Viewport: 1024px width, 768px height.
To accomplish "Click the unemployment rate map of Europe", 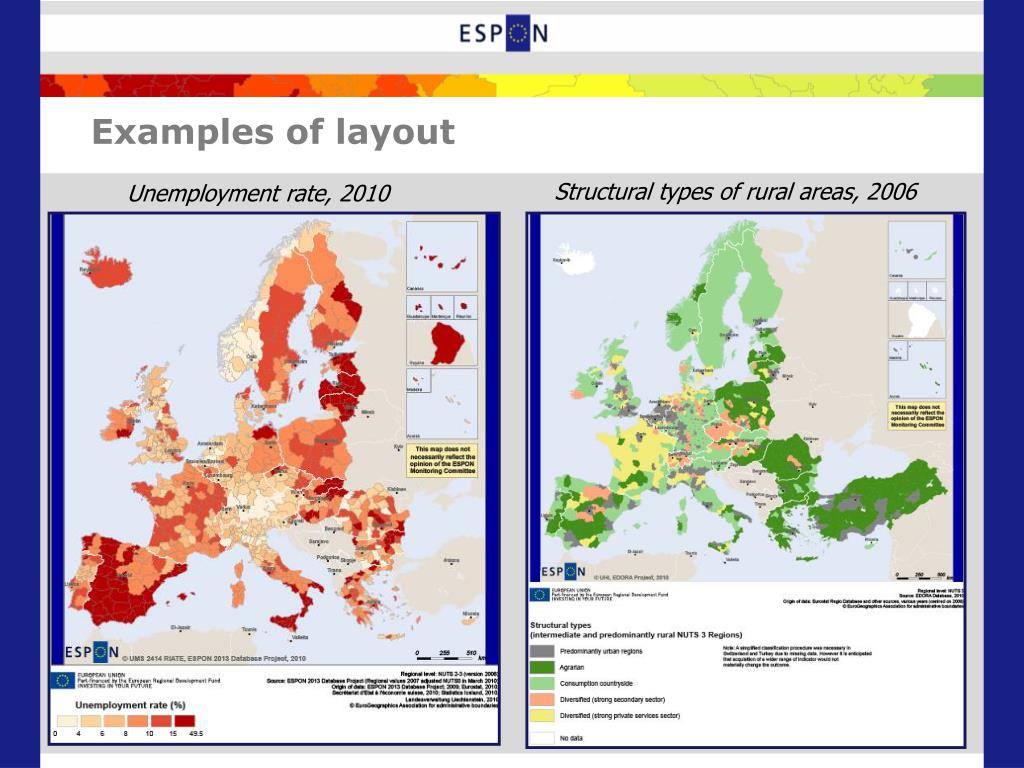I will [x=274, y=439].
